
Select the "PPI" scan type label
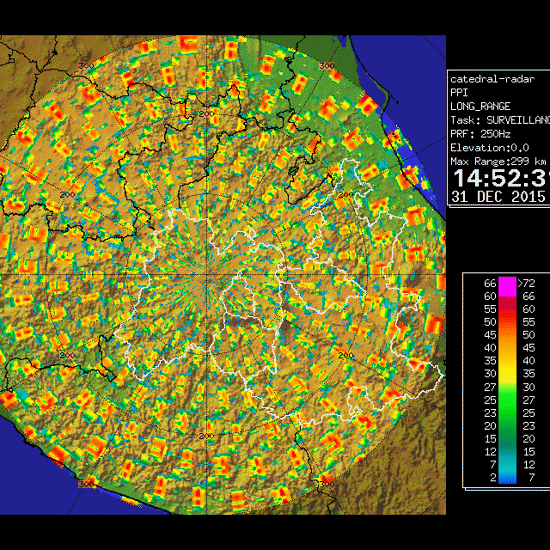(x=459, y=93)
